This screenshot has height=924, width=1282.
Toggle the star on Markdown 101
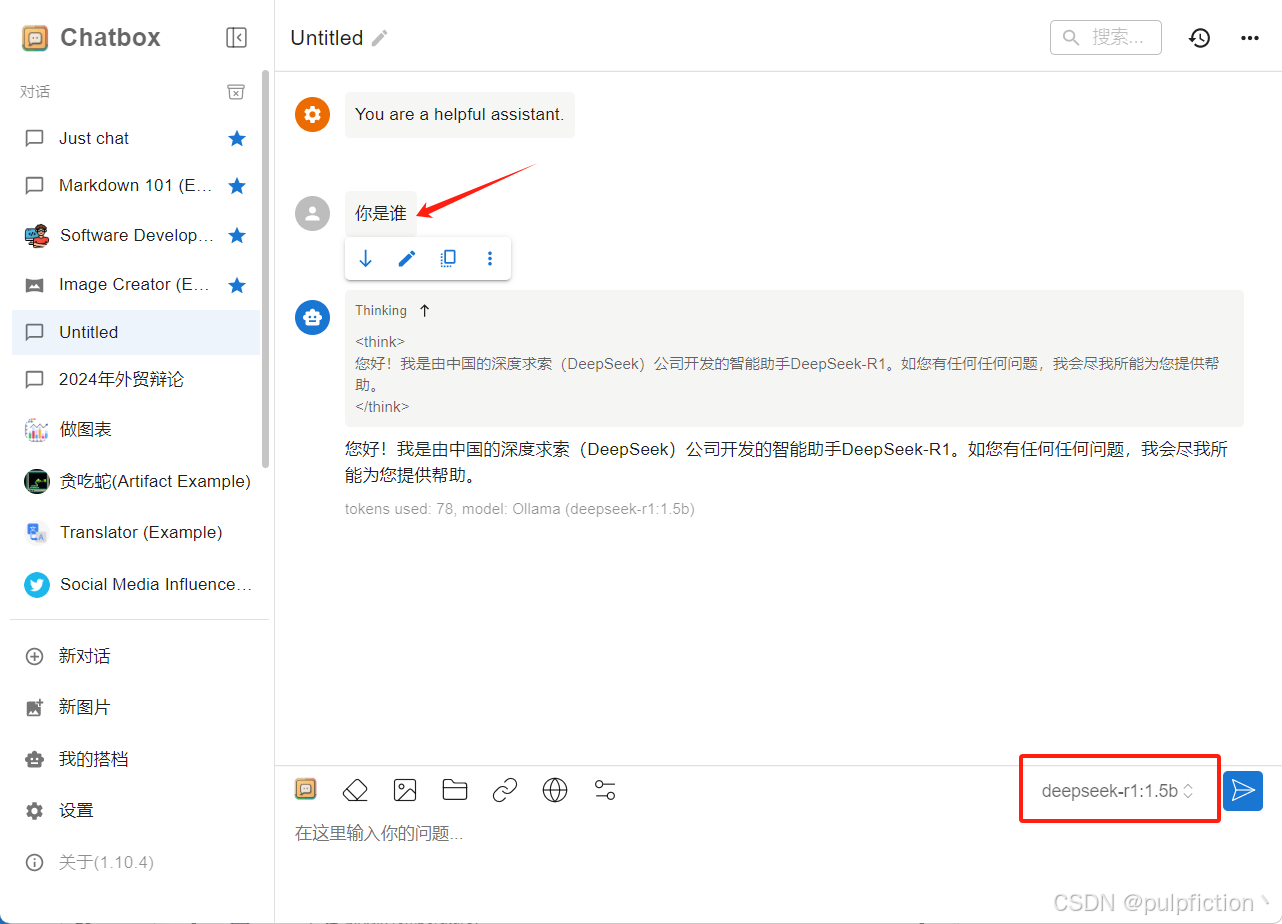pos(237,185)
